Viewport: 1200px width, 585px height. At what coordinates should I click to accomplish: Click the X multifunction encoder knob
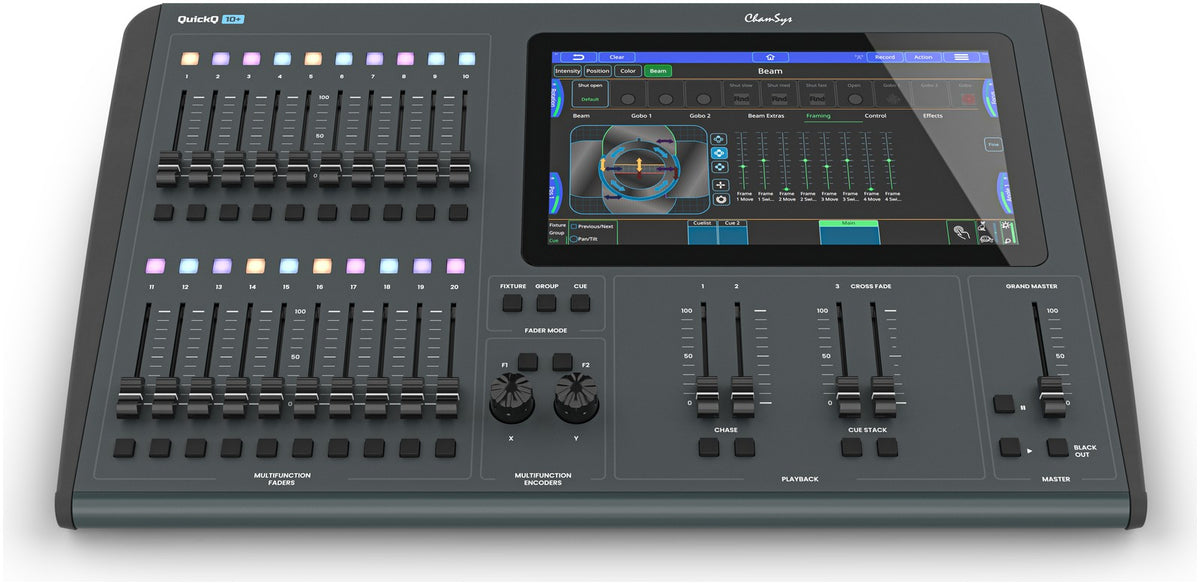tap(512, 398)
